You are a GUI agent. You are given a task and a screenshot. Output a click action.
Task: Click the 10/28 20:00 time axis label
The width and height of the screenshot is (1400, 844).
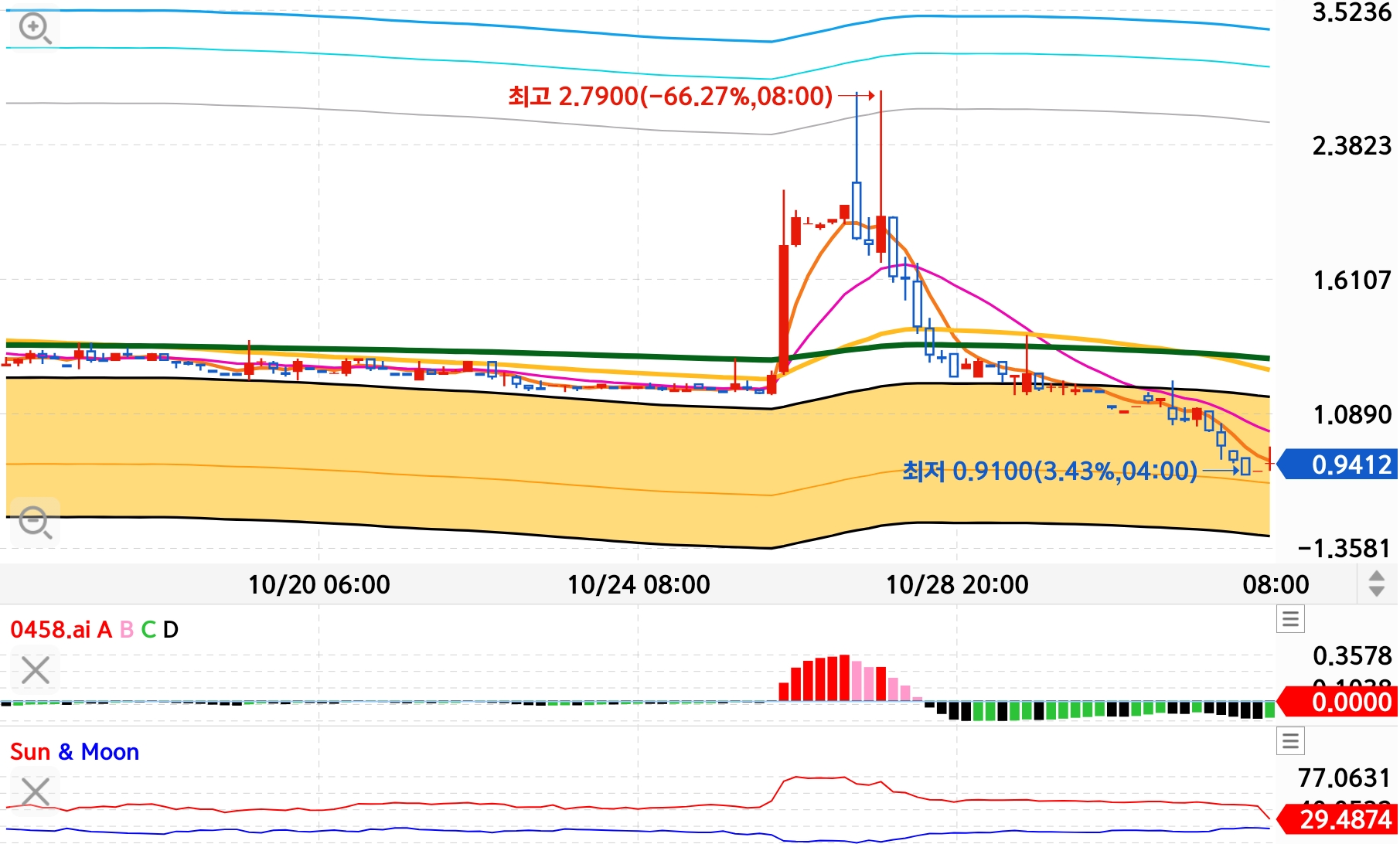[957, 584]
